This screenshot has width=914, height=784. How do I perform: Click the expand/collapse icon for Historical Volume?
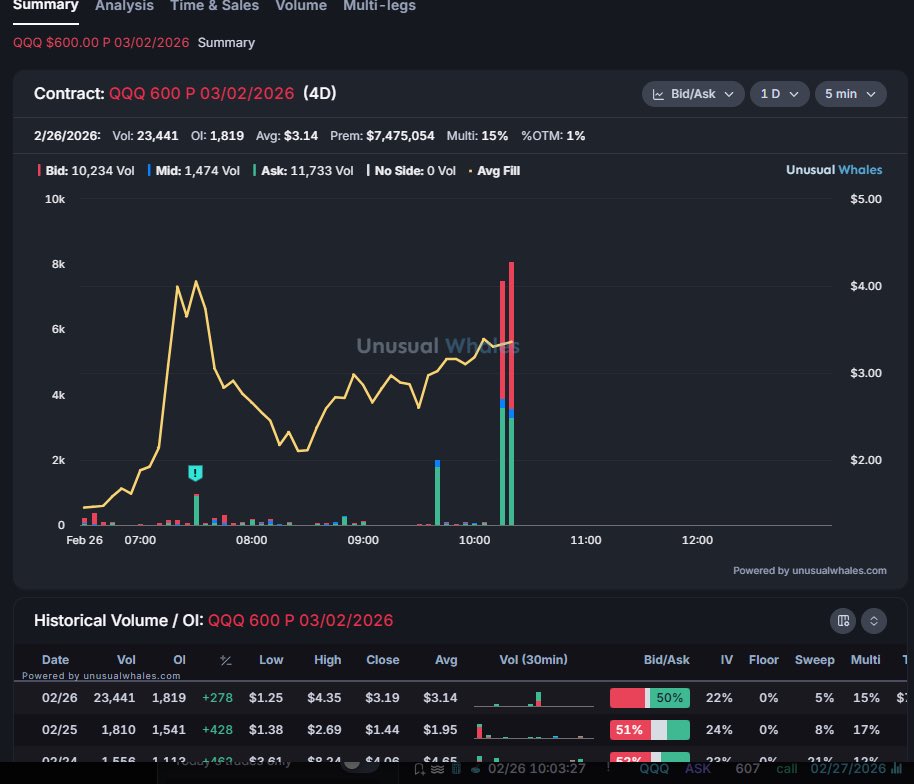pyautogui.click(x=874, y=621)
